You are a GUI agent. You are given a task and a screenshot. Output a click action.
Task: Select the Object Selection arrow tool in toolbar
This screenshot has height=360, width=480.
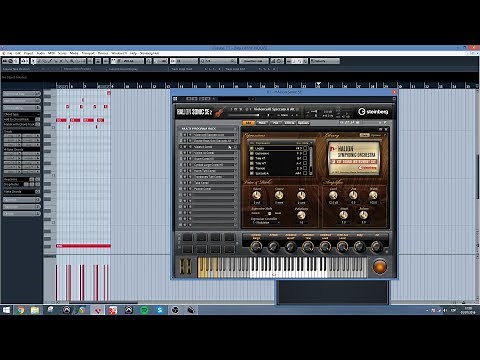click(33, 61)
